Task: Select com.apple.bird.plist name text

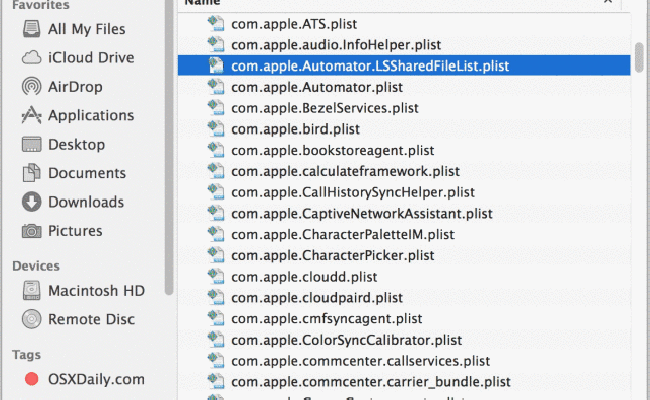Action: point(296,129)
